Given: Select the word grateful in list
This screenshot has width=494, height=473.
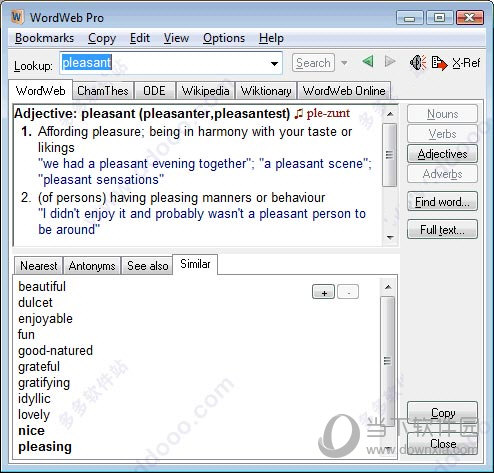Looking at the screenshot, I should pyautogui.click(x=39, y=367).
